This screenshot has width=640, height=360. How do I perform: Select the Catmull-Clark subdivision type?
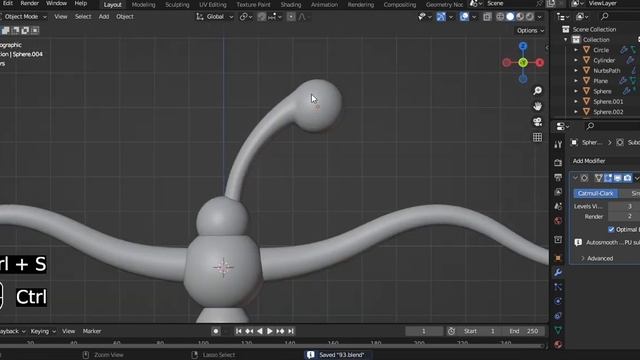pos(596,193)
